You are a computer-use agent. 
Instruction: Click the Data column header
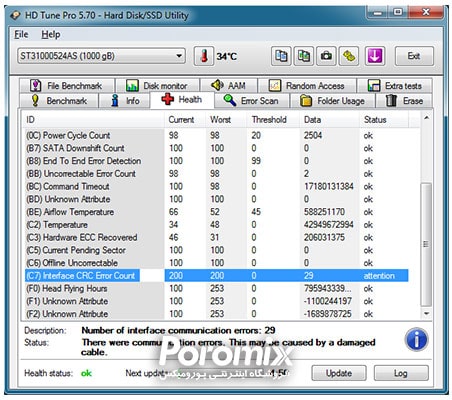(x=329, y=120)
